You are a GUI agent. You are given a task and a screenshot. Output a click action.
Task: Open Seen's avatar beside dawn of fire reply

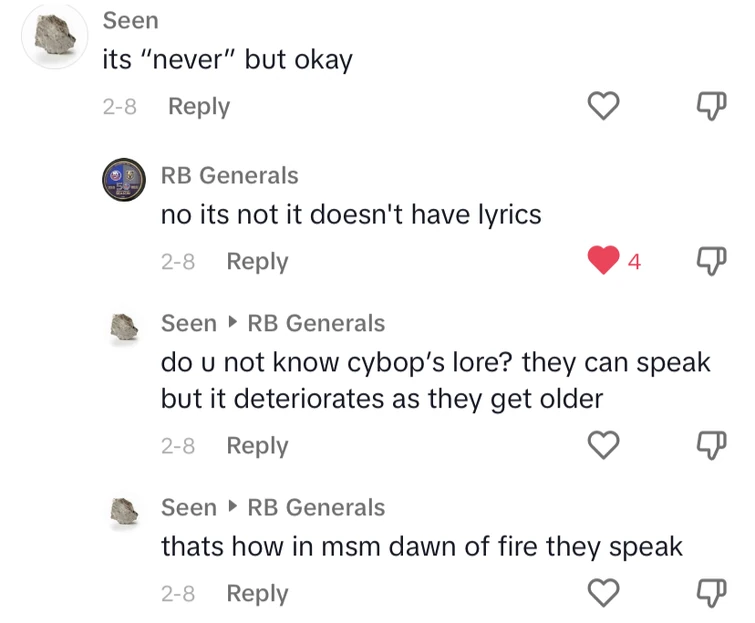coord(123,510)
